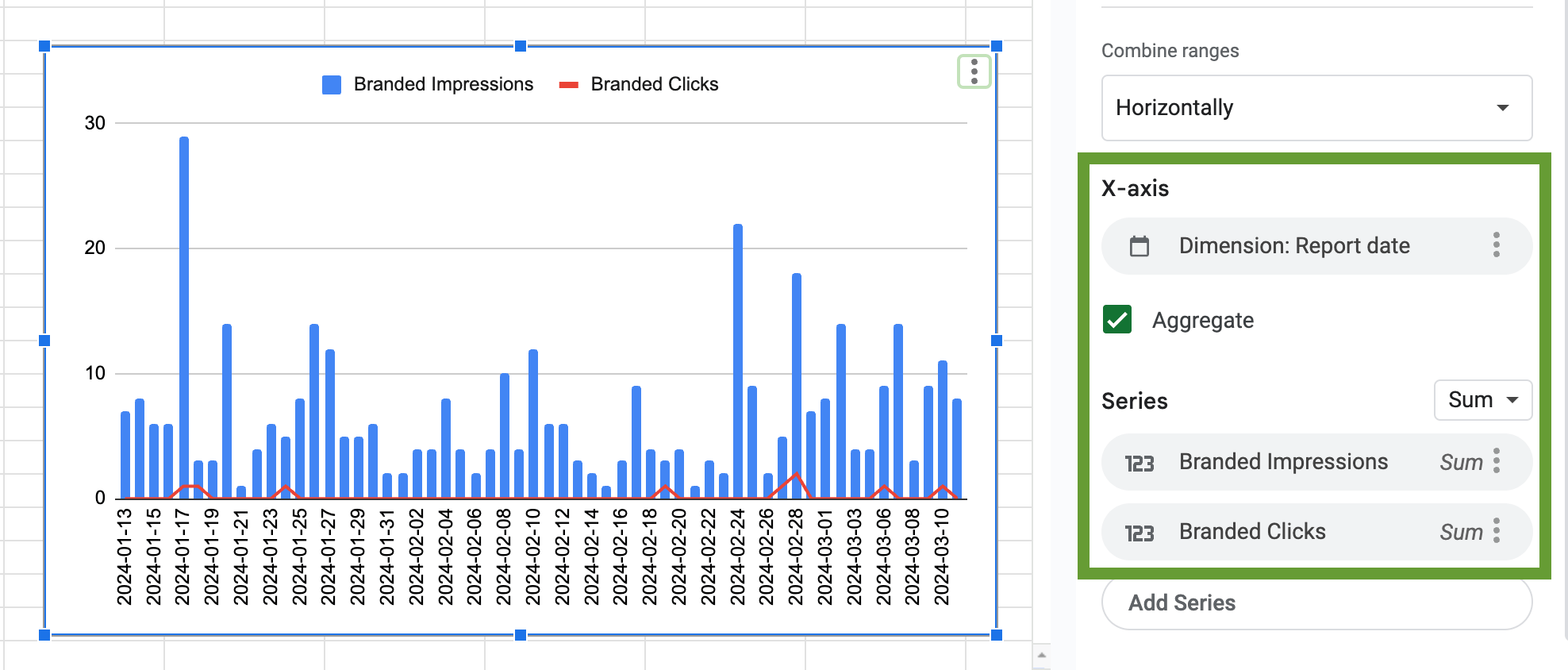This screenshot has height=670, width=1568.
Task: Open the Series Sum aggregation dropdown
Action: (1482, 400)
